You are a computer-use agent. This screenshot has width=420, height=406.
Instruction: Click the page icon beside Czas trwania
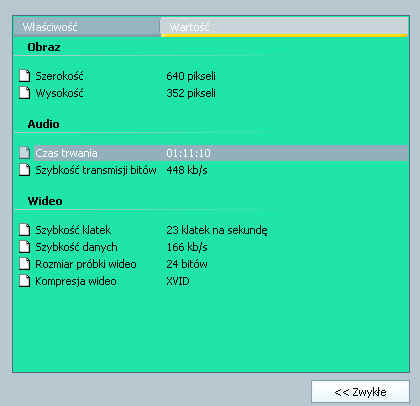click(x=25, y=153)
